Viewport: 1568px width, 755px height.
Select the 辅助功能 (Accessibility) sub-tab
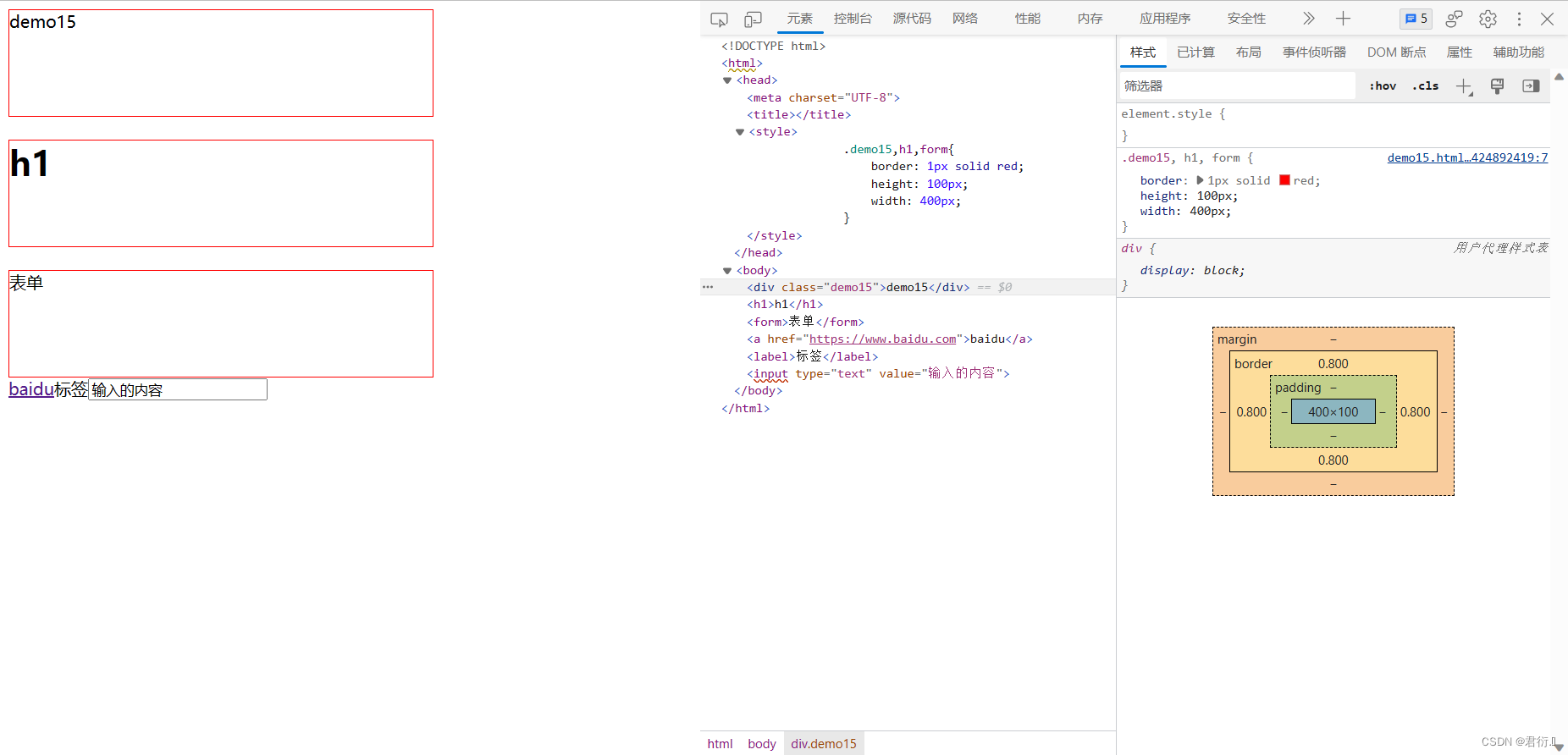point(1518,52)
